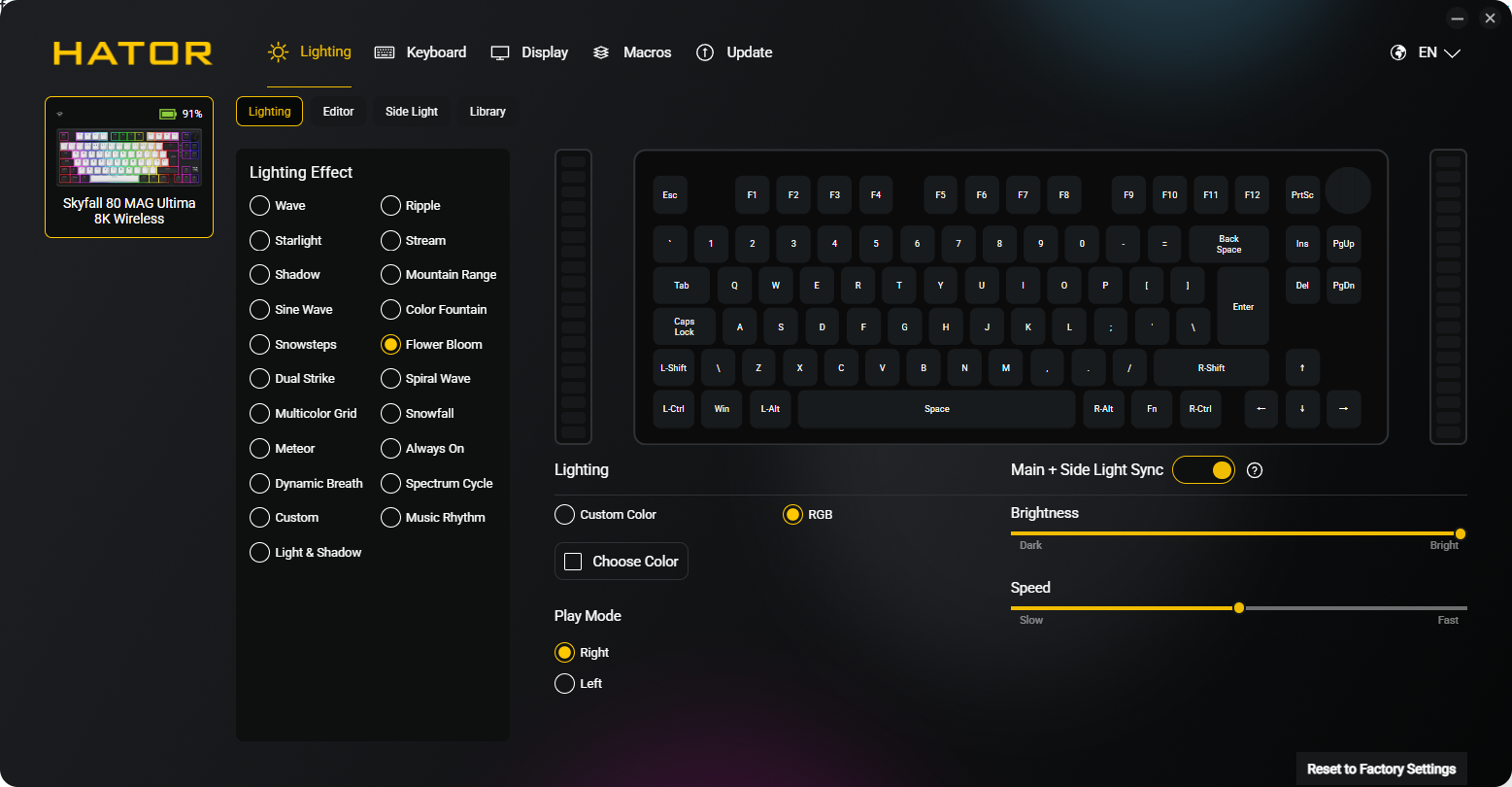Pick the Spectrum Cycle effect
This screenshot has height=787, width=1512.
[x=437, y=483]
